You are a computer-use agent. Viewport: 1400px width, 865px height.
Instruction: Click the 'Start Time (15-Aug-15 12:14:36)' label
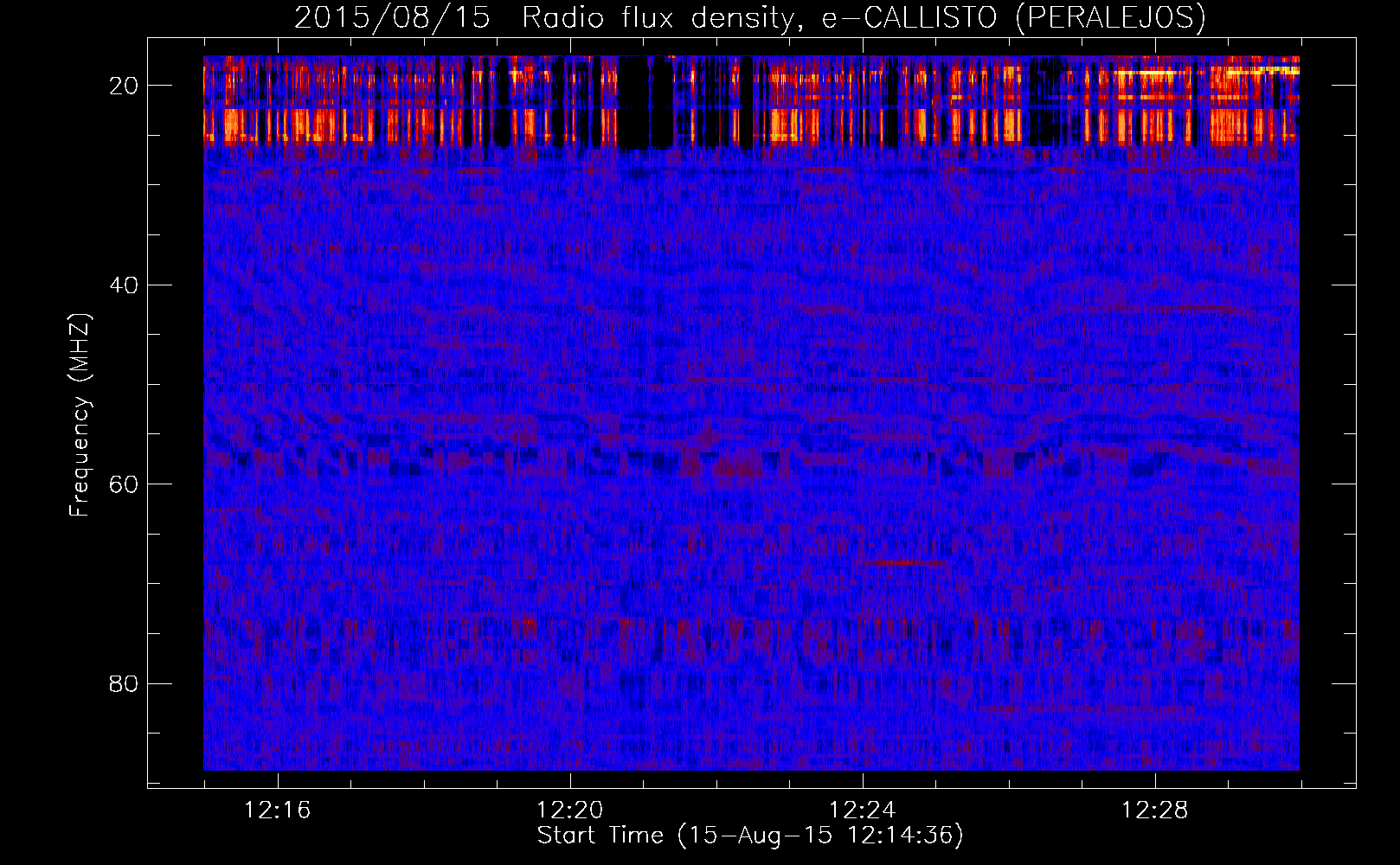[750, 836]
